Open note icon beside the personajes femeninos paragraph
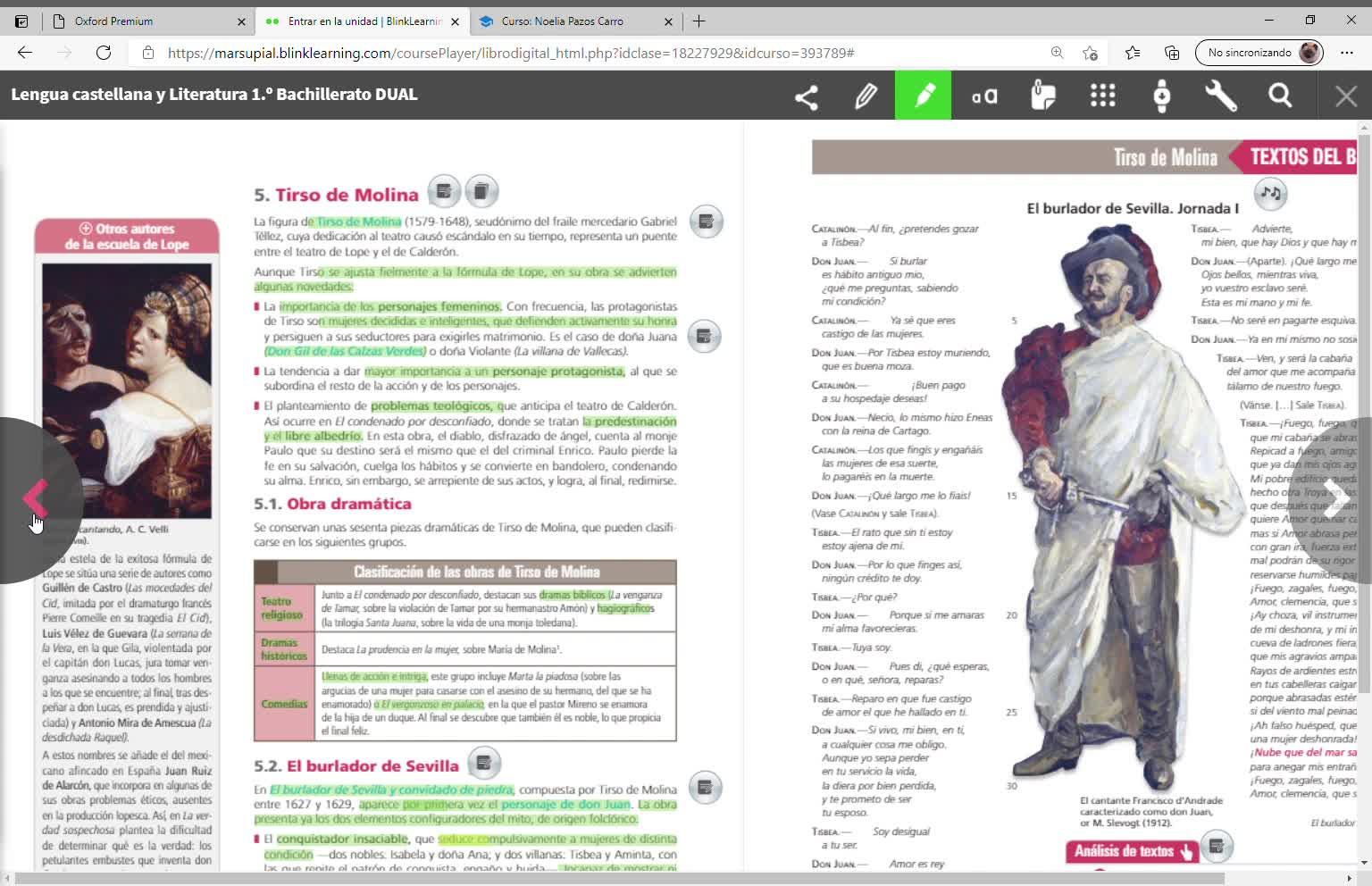This screenshot has width=1372, height=886. (x=704, y=336)
